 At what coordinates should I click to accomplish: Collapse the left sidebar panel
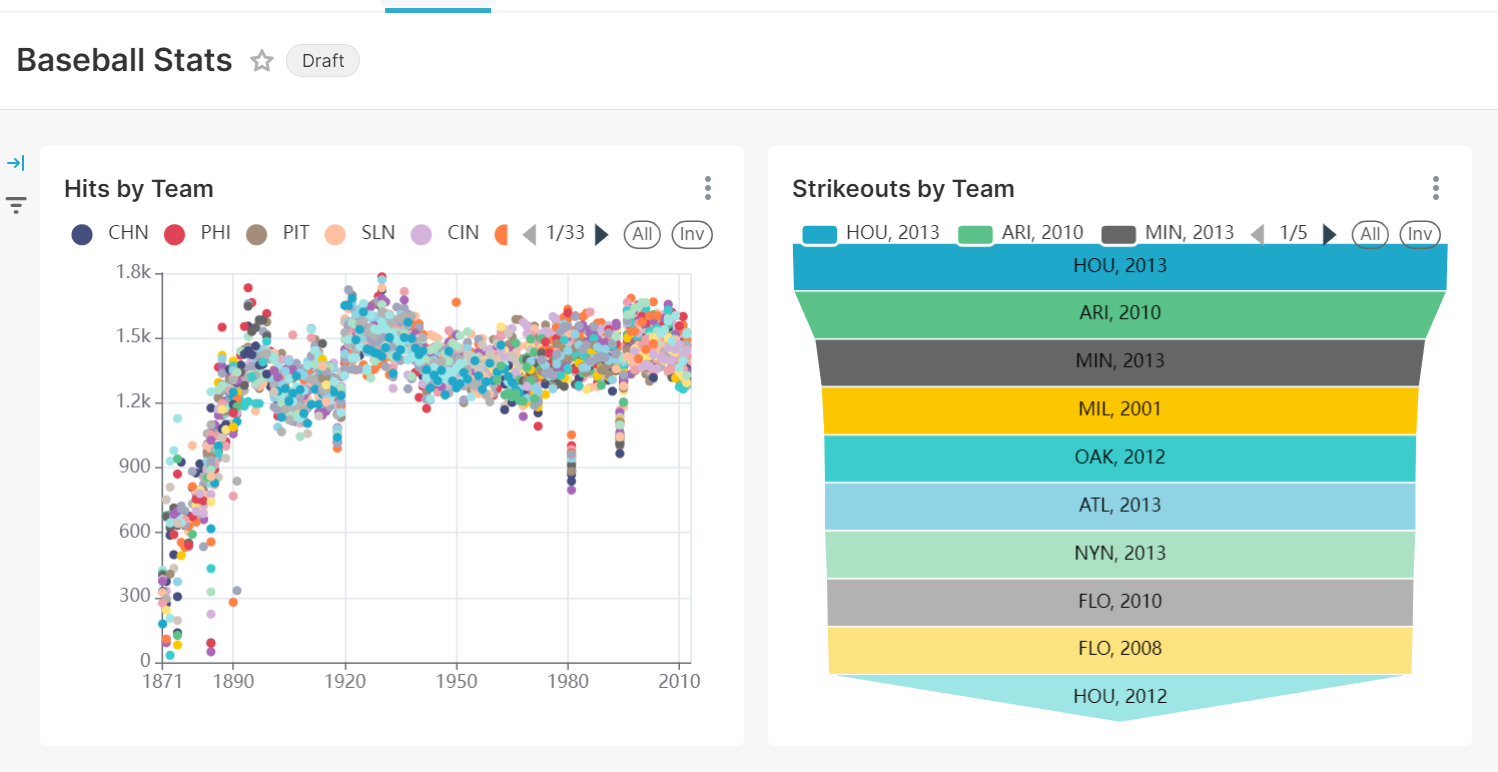tap(17, 162)
